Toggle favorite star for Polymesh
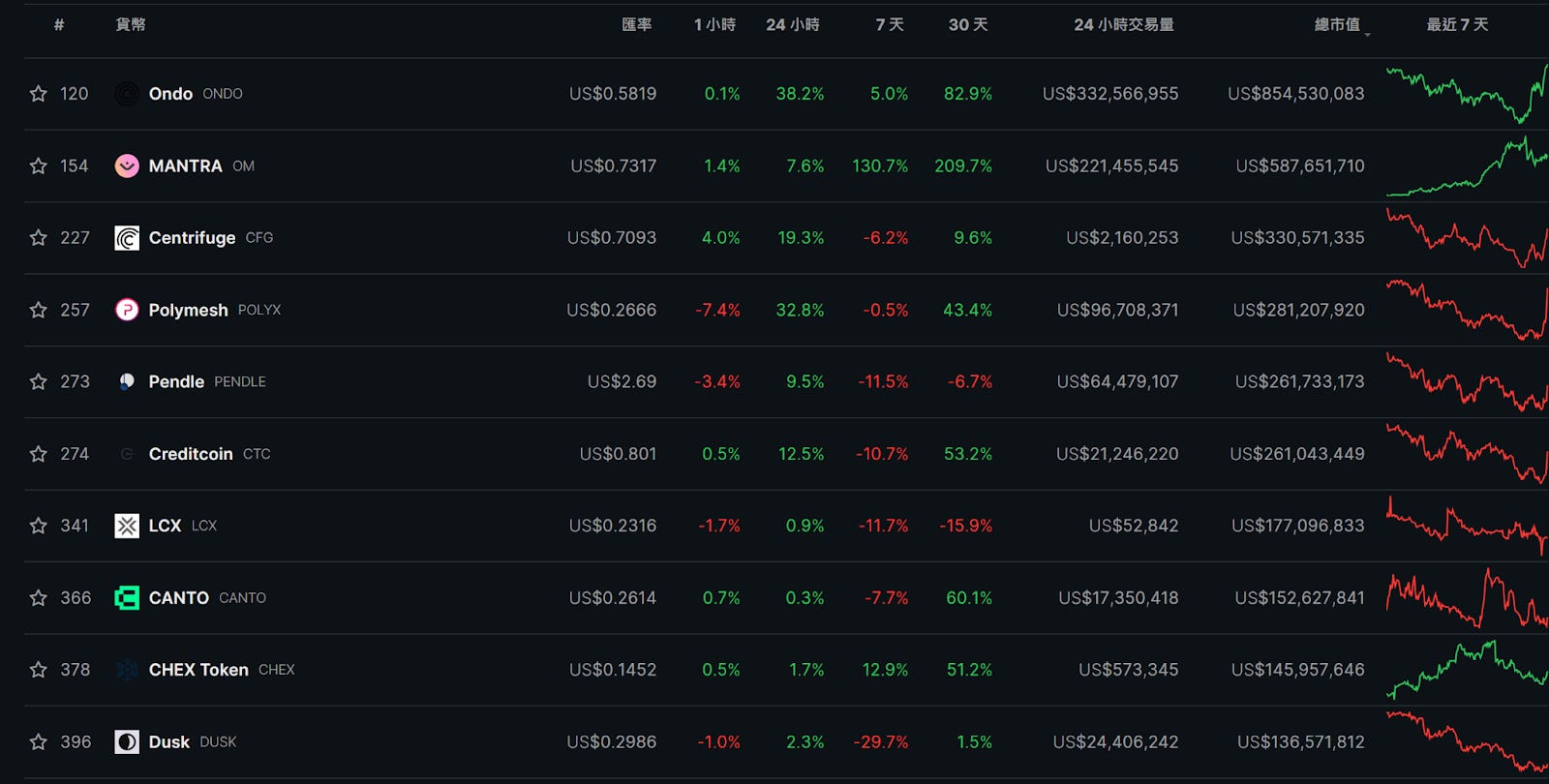This screenshot has width=1549, height=784. click(x=38, y=310)
